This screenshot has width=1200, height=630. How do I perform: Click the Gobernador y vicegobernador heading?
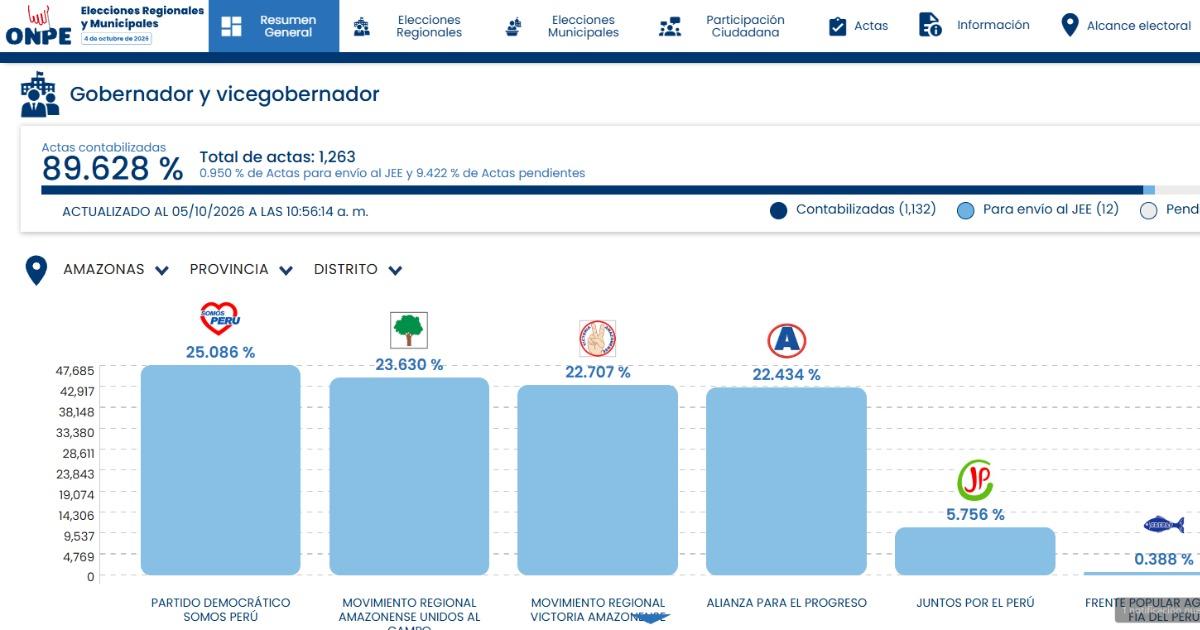(x=225, y=95)
